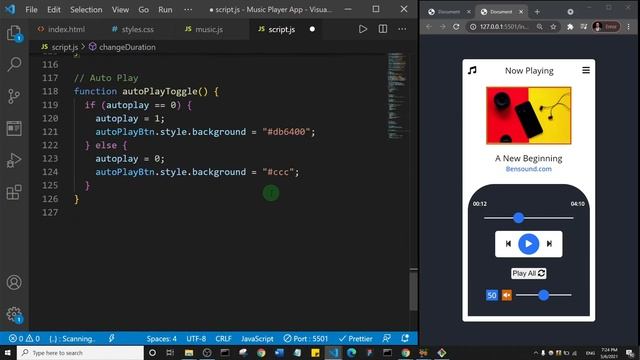
Task: Open the File menu
Action: click(x=31, y=9)
